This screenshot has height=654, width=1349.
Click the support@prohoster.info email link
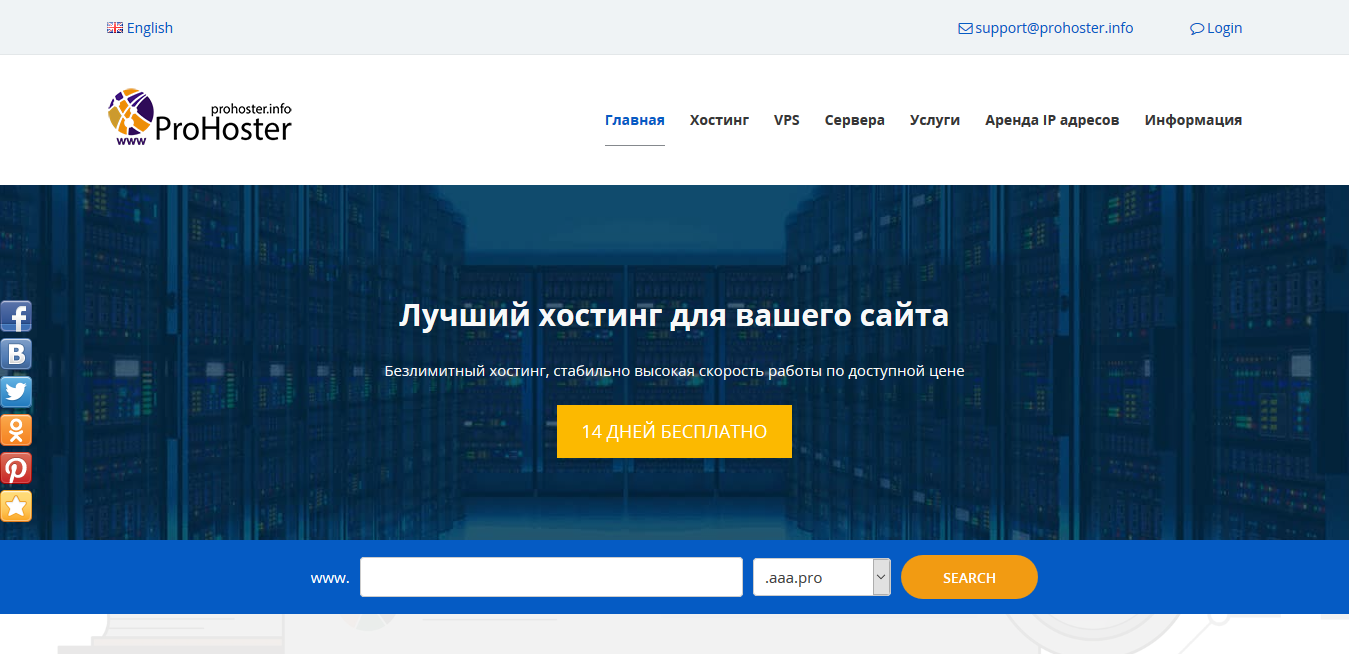pos(1053,28)
